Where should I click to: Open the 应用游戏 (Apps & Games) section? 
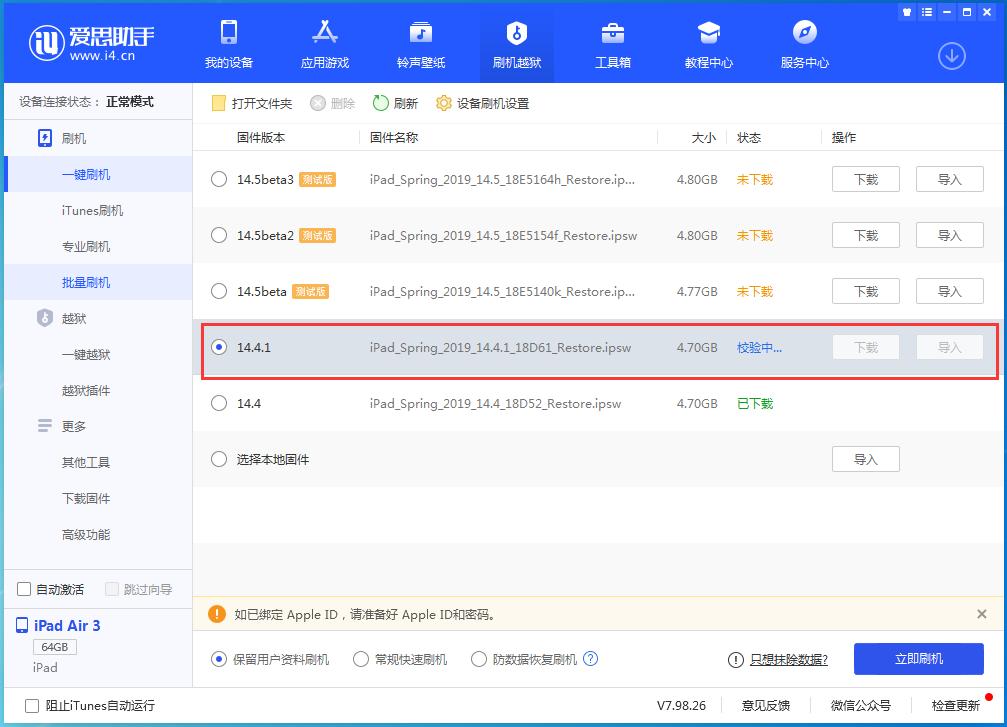(x=325, y=44)
